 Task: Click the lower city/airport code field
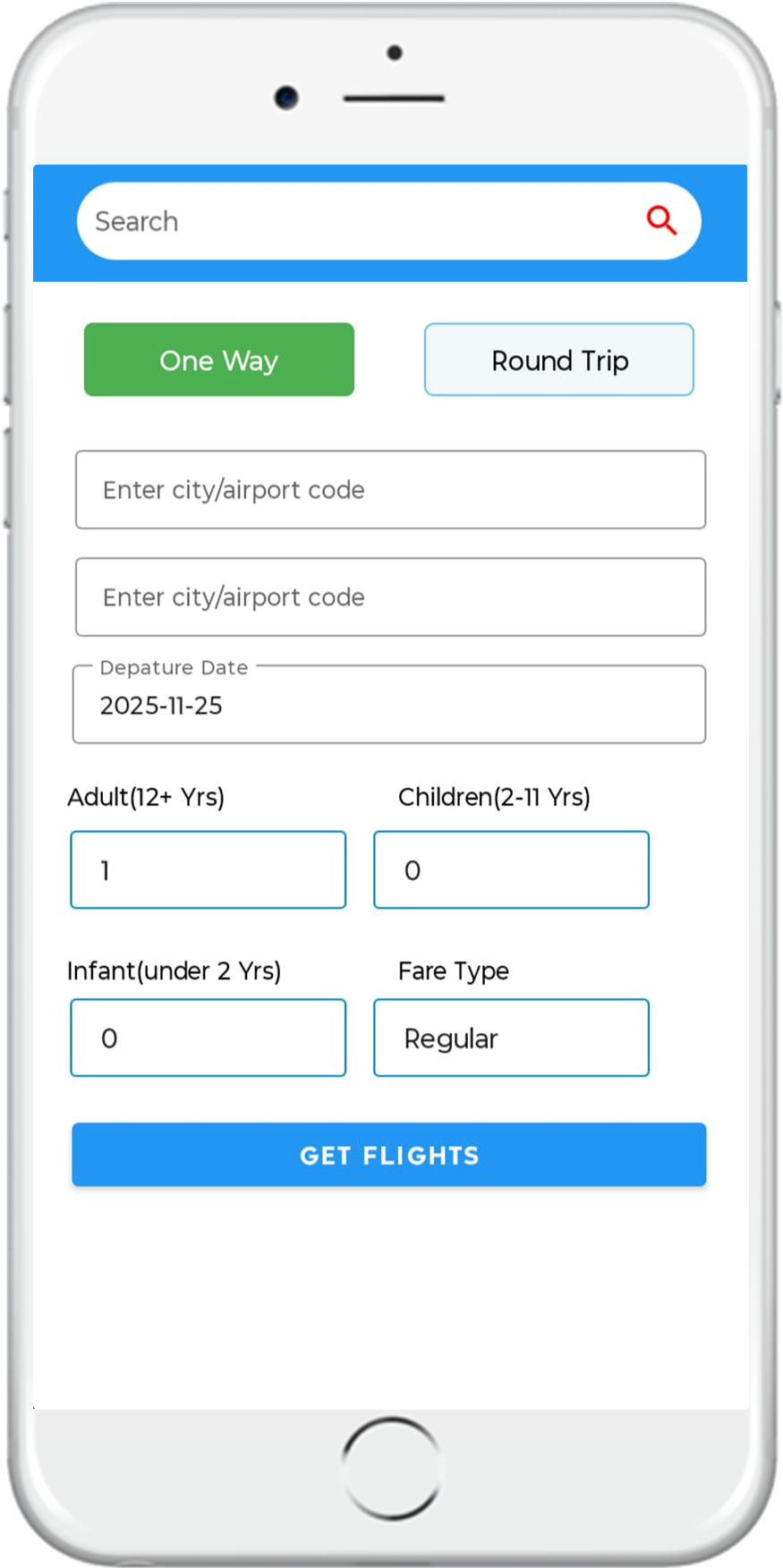click(390, 598)
